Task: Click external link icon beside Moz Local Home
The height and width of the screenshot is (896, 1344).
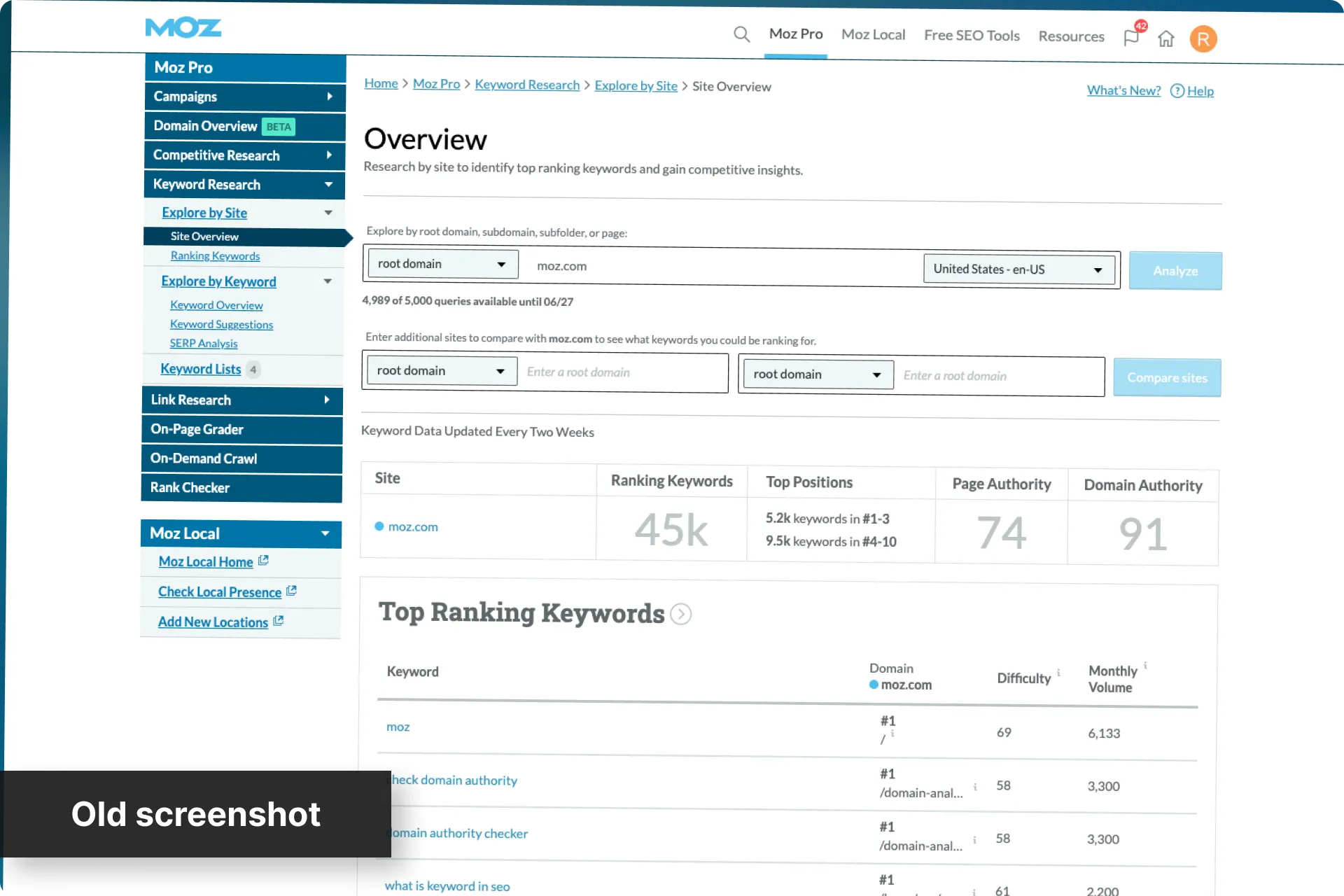Action: click(263, 561)
